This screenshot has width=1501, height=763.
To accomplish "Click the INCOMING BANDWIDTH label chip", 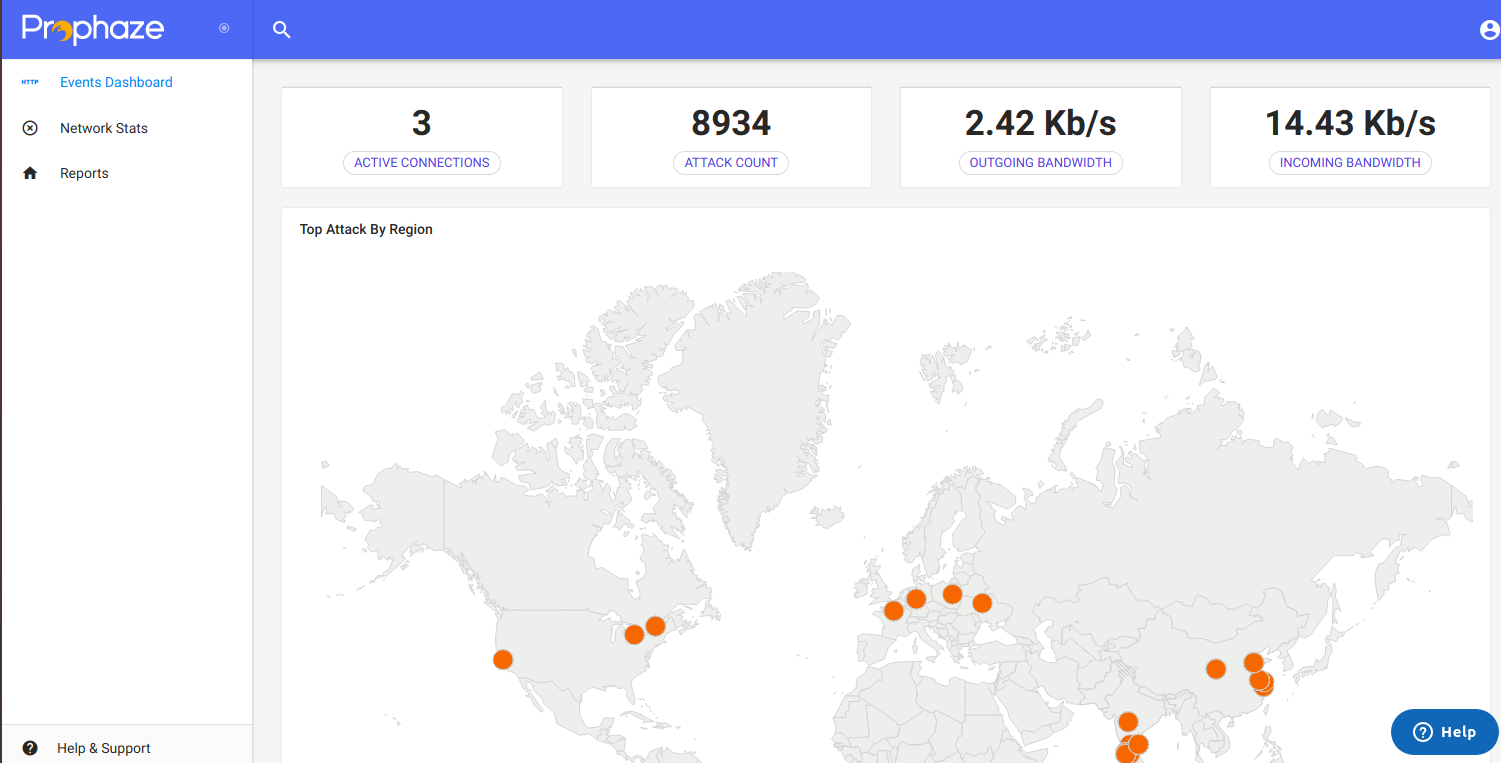I will tap(1350, 162).
